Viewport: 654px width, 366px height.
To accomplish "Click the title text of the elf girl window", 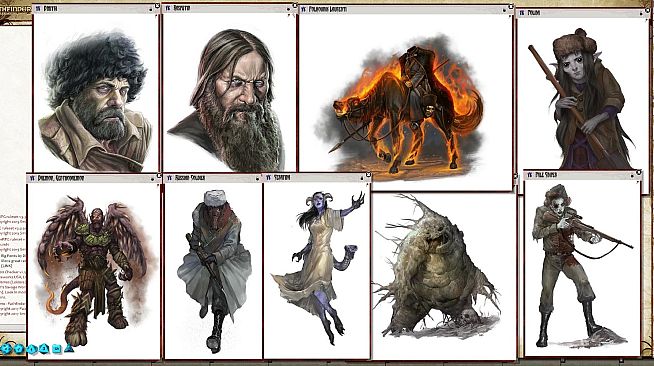I will click(x=534, y=13).
